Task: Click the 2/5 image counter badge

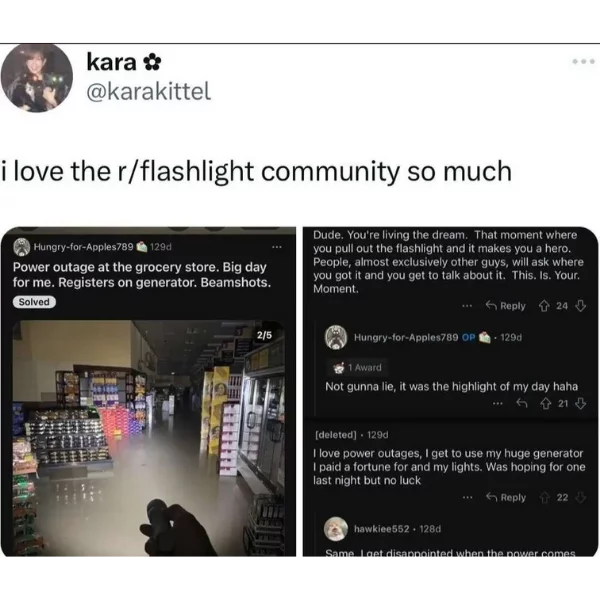Action: tap(264, 335)
